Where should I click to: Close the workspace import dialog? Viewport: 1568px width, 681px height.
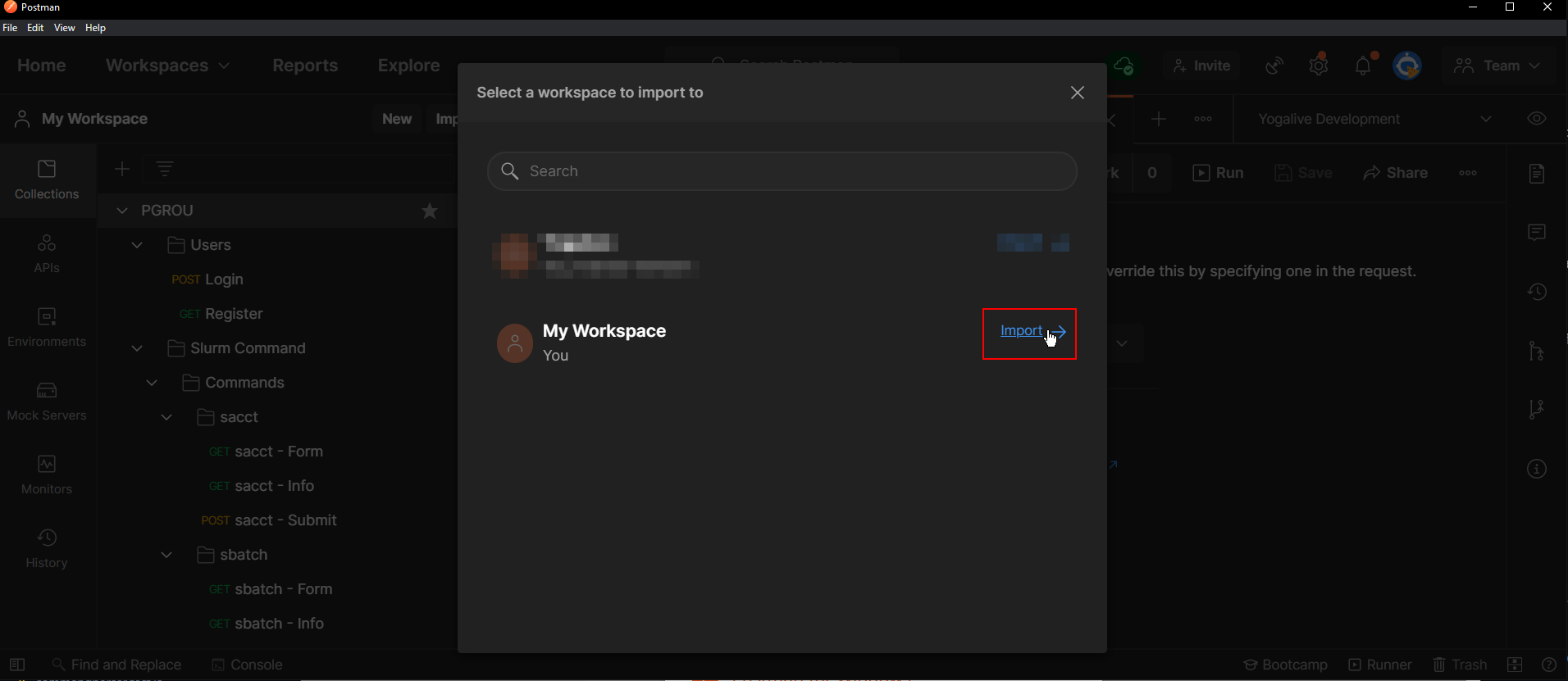[x=1078, y=93]
